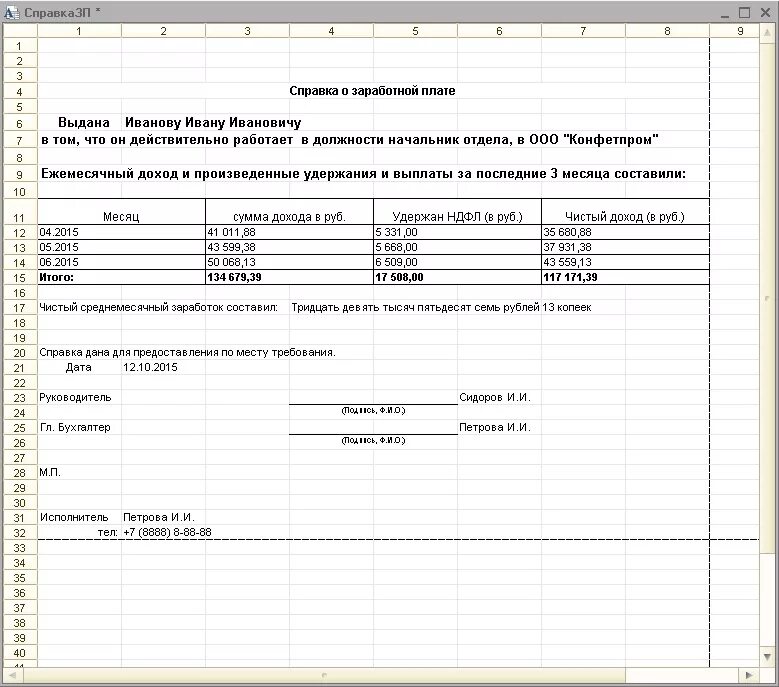Click the "Исполнитель" label

point(74,518)
